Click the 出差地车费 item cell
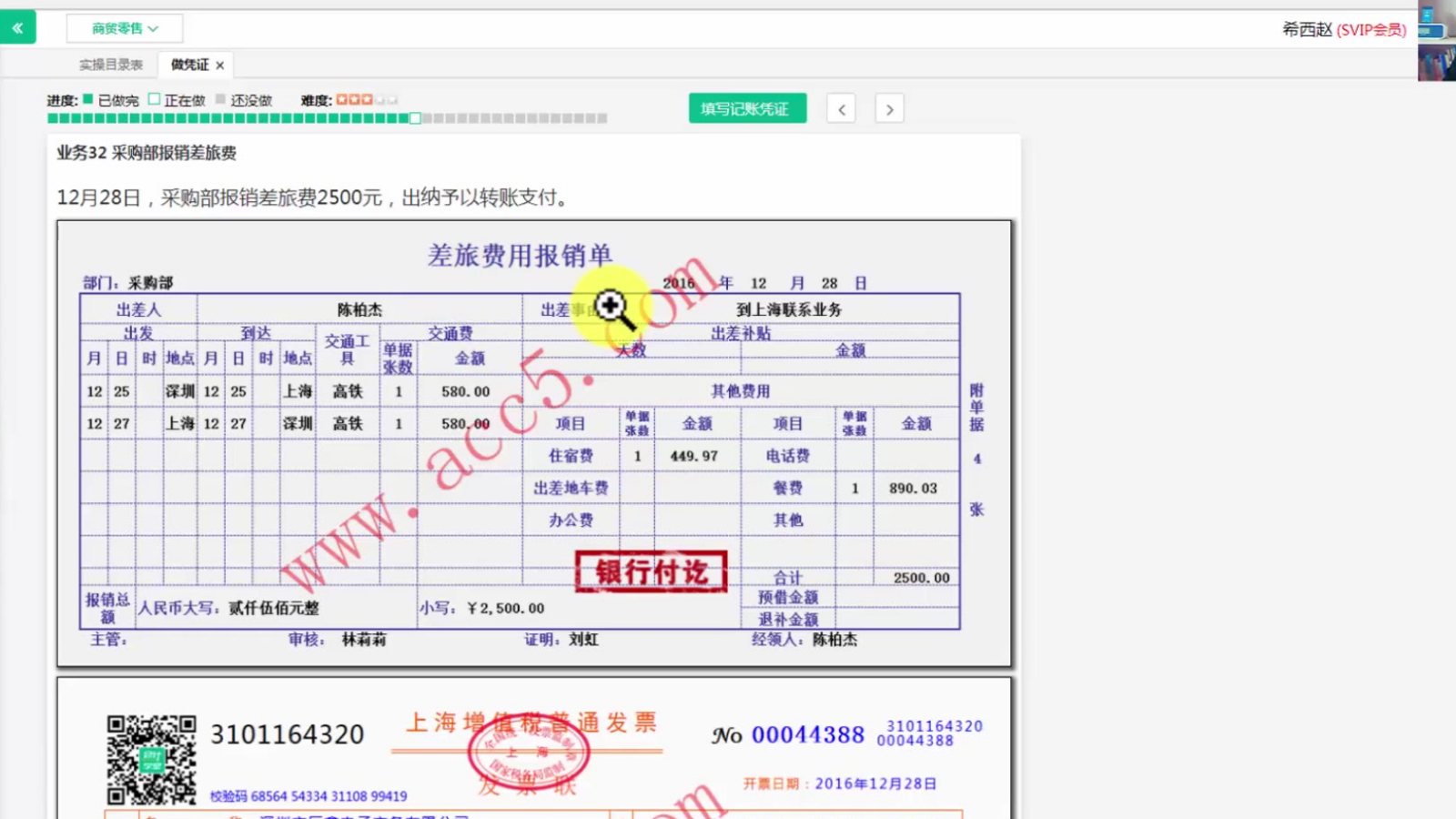1456x819 pixels. click(571, 488)
